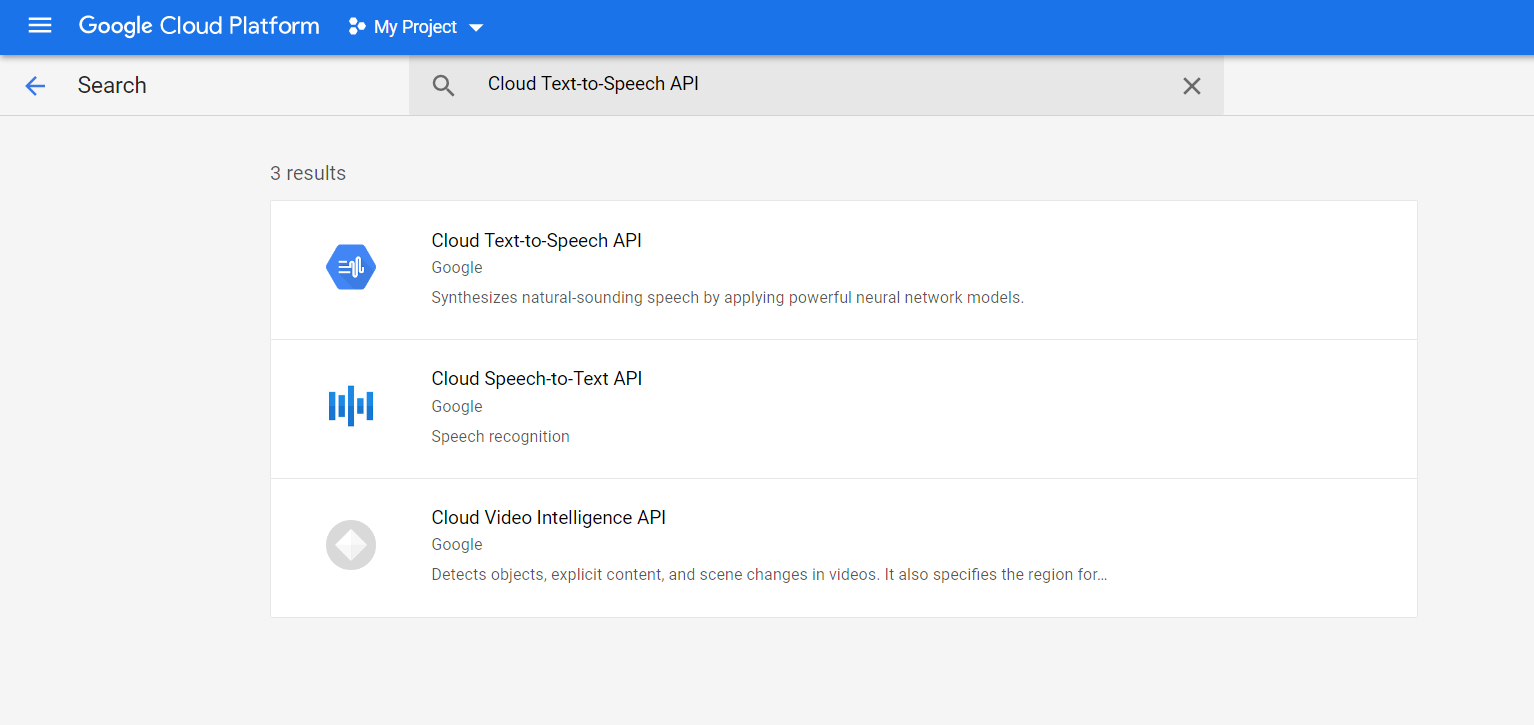Click the project hexagon dots icon
This screenshot has height=725, width=1534.
click(x=356, y=27)
